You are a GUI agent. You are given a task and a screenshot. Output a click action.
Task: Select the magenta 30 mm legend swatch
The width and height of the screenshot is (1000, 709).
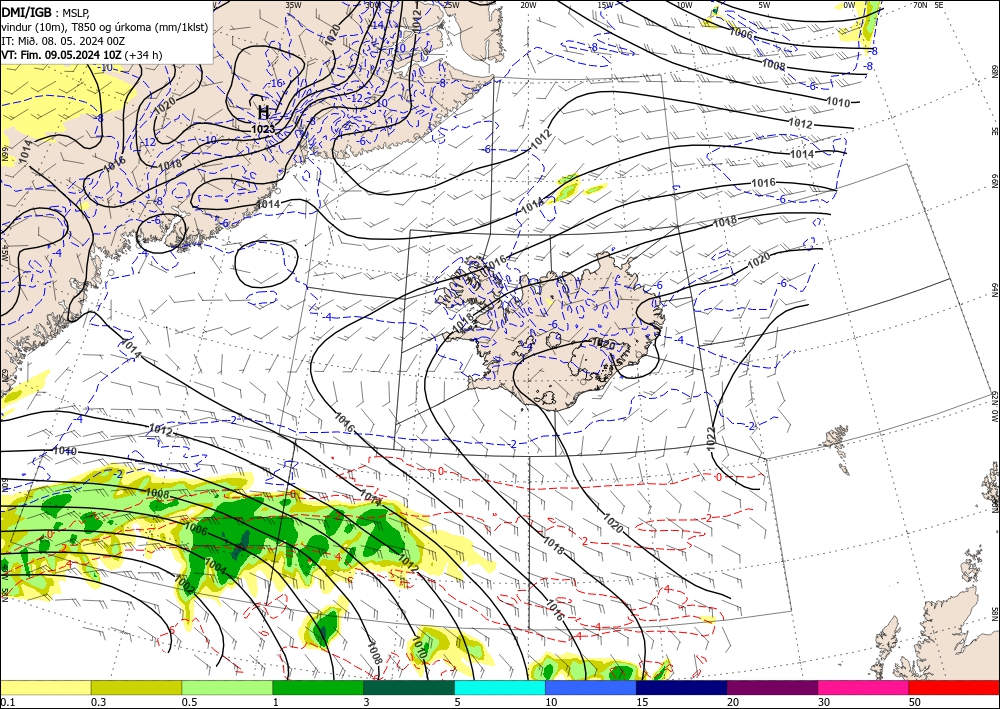864,687
